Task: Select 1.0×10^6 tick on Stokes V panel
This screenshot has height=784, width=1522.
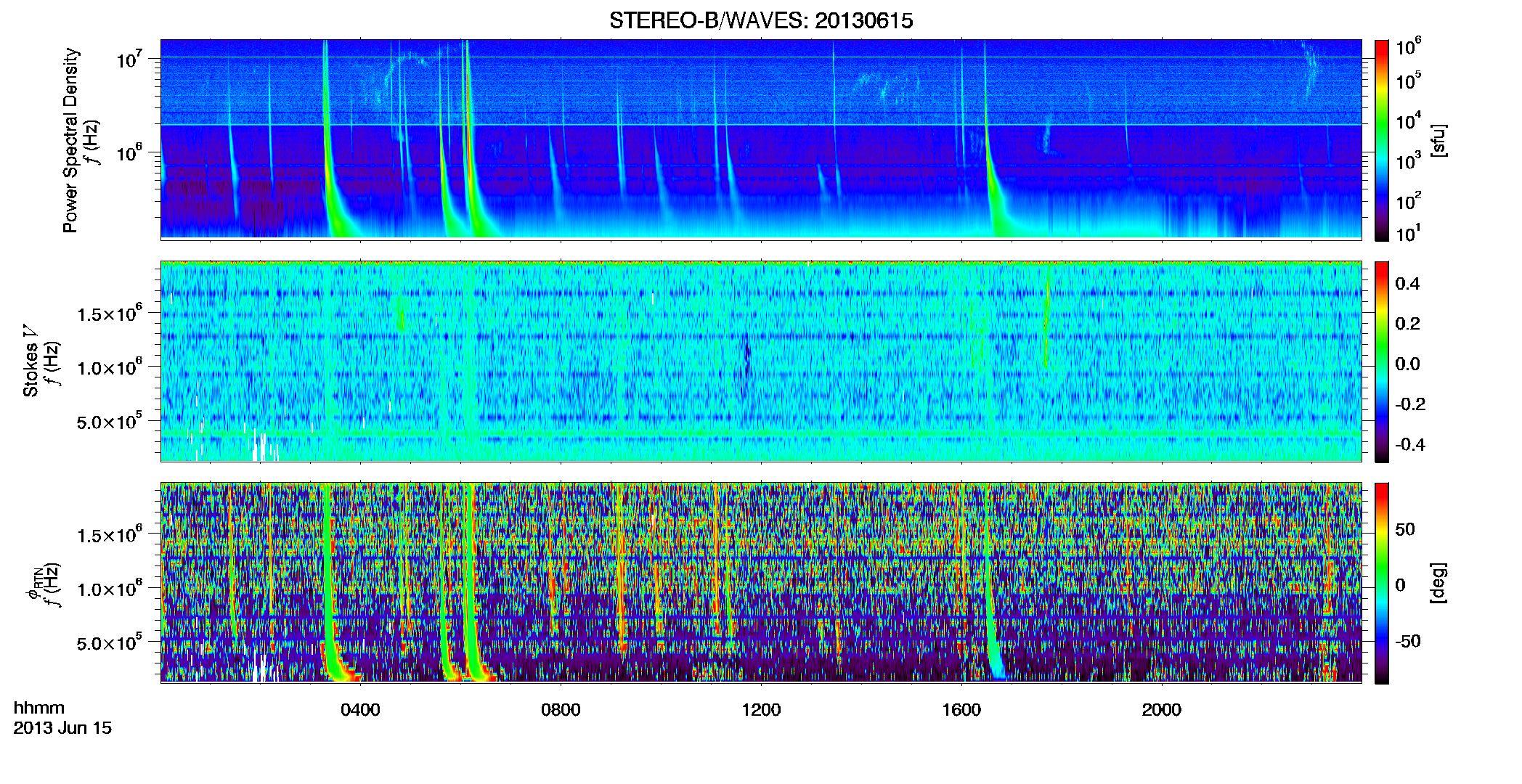Action: [109, 367]
